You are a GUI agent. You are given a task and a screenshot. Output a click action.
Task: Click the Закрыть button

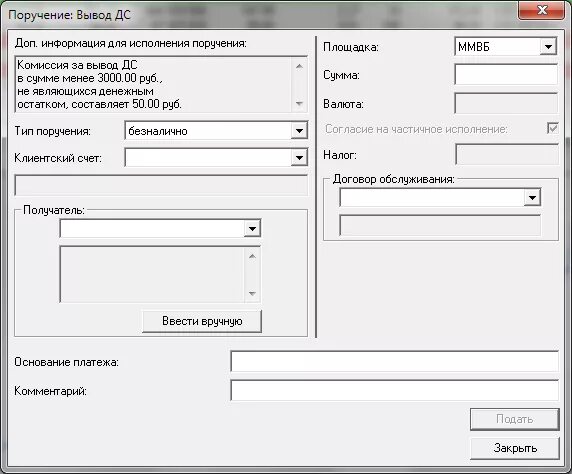pyautogui.click(x=514, y=448)
